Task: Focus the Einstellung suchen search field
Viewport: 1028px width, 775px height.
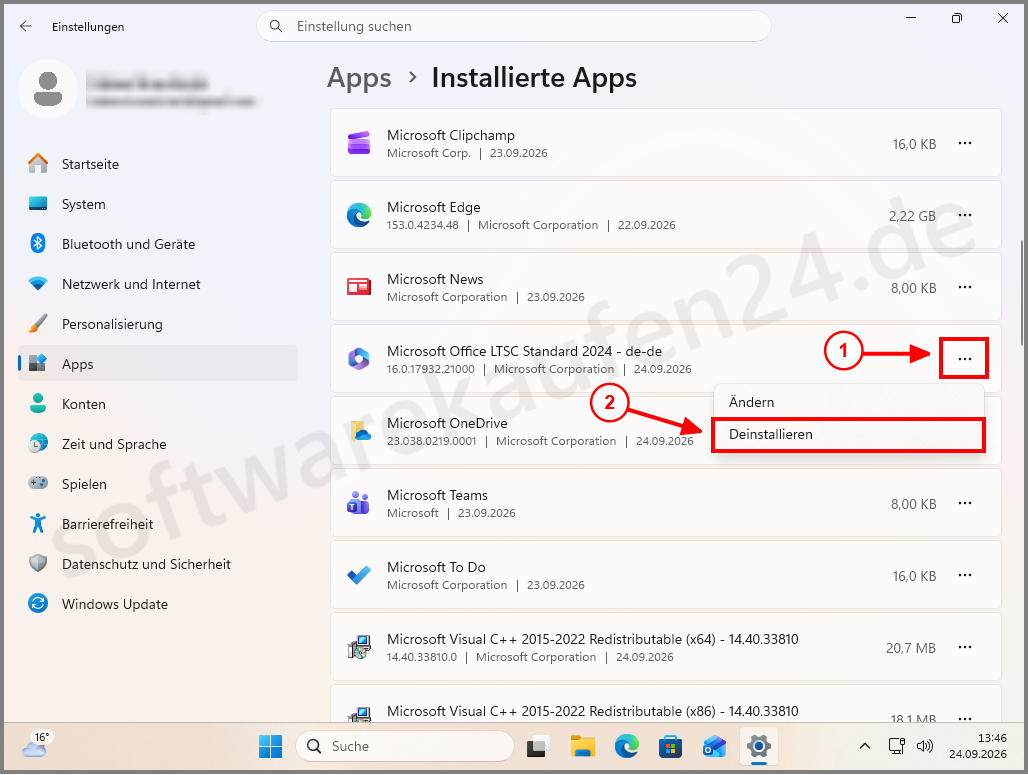Action: click(513, 26)
